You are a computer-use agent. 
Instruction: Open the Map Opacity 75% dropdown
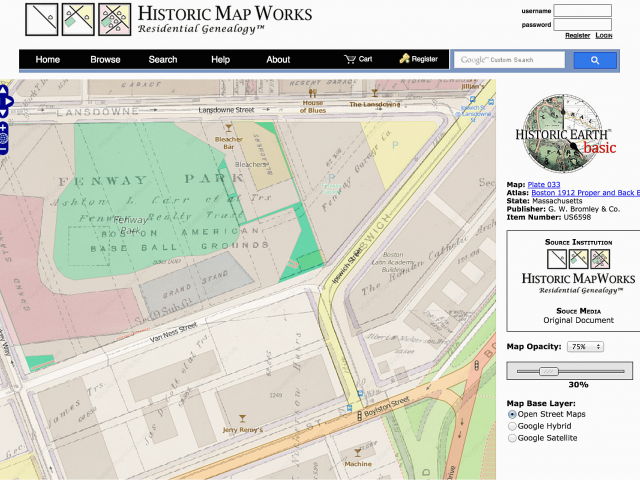585,347
